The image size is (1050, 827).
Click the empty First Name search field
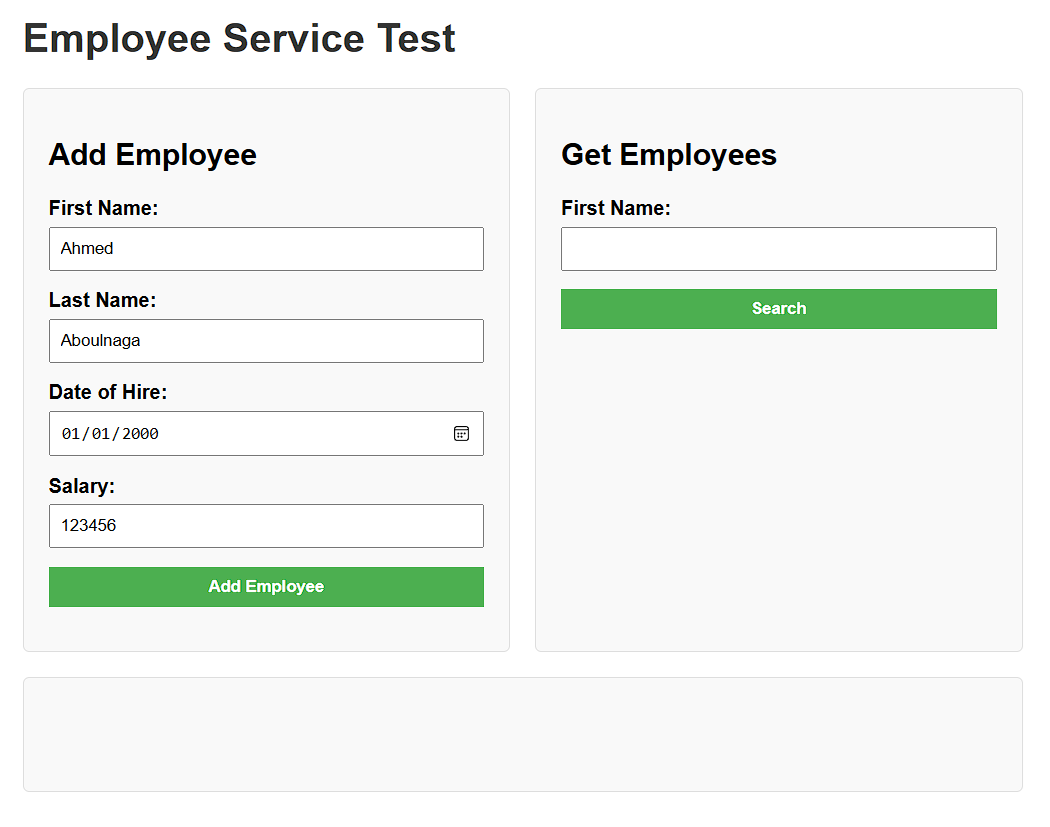tap(778, 249)
